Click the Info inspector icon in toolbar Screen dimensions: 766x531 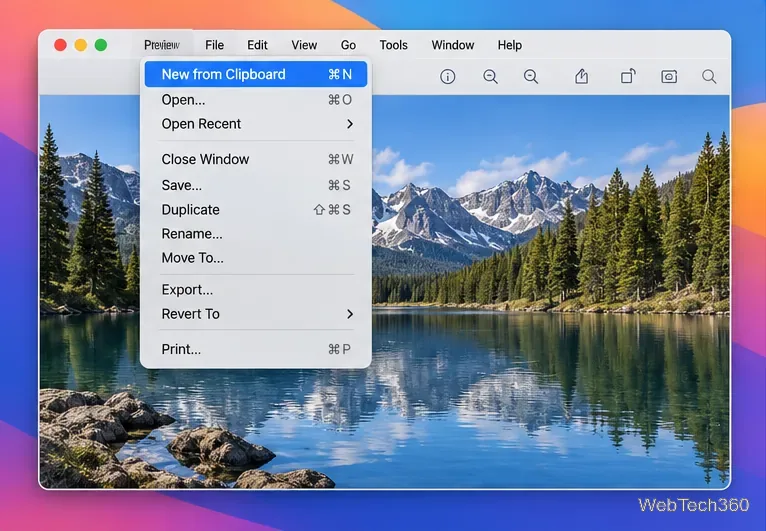coord(447,77)
